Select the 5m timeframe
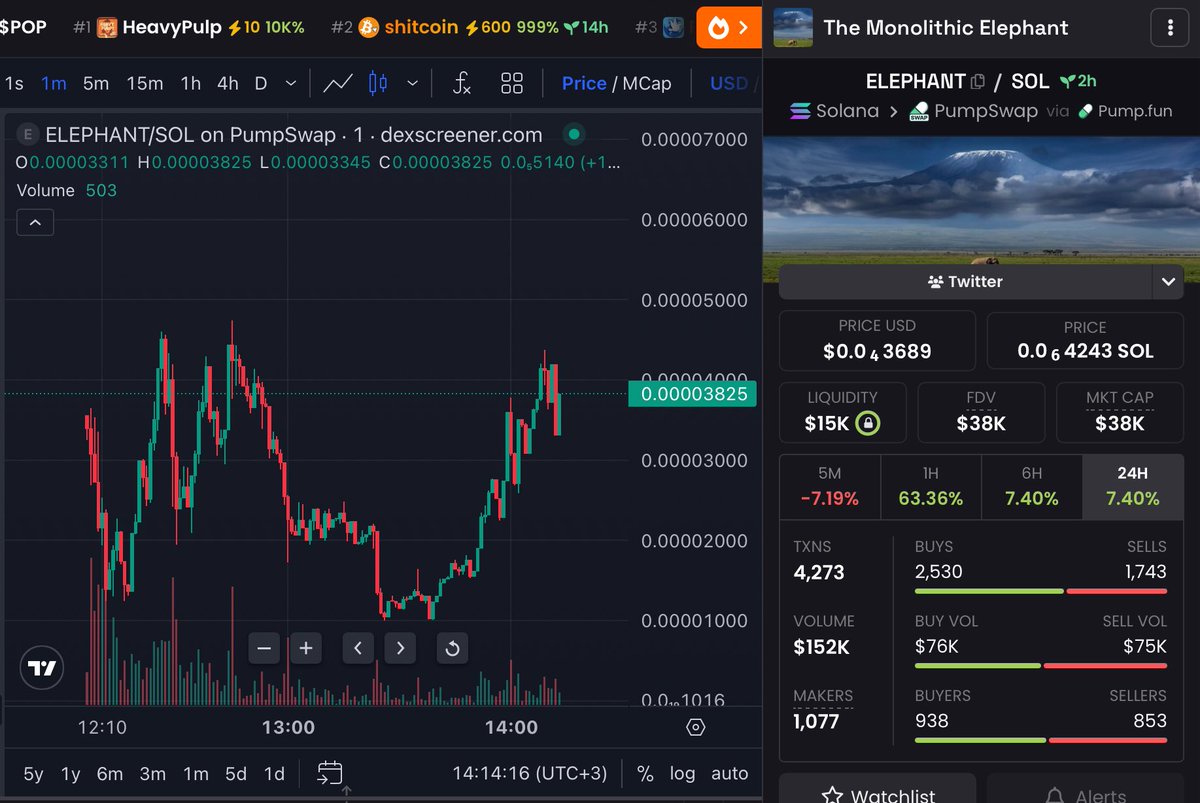The height and width of the screenshot is (803, 1200). click(96, 83)
